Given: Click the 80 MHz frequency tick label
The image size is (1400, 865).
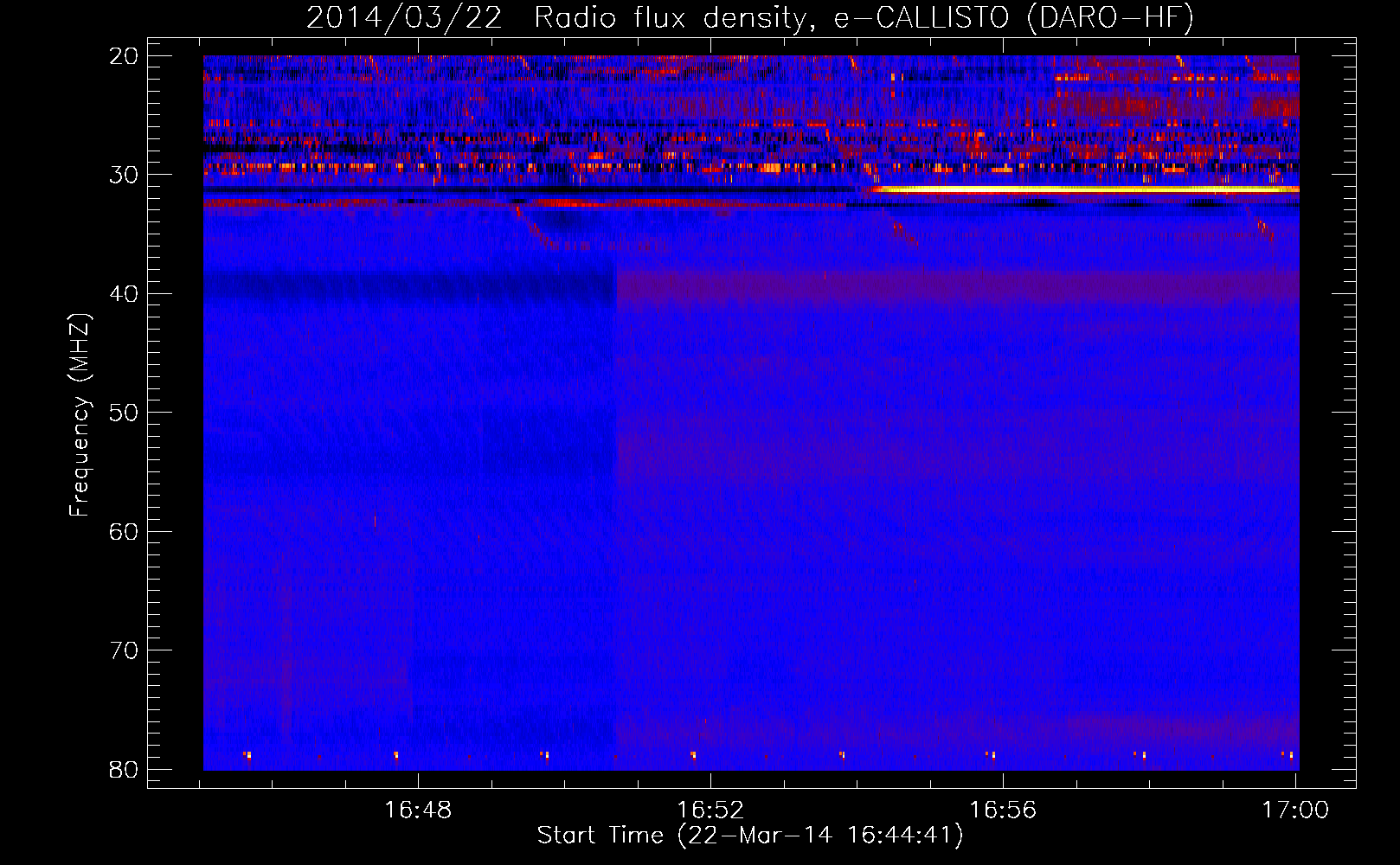Looking at the screenshot, I should pos(124,769).
